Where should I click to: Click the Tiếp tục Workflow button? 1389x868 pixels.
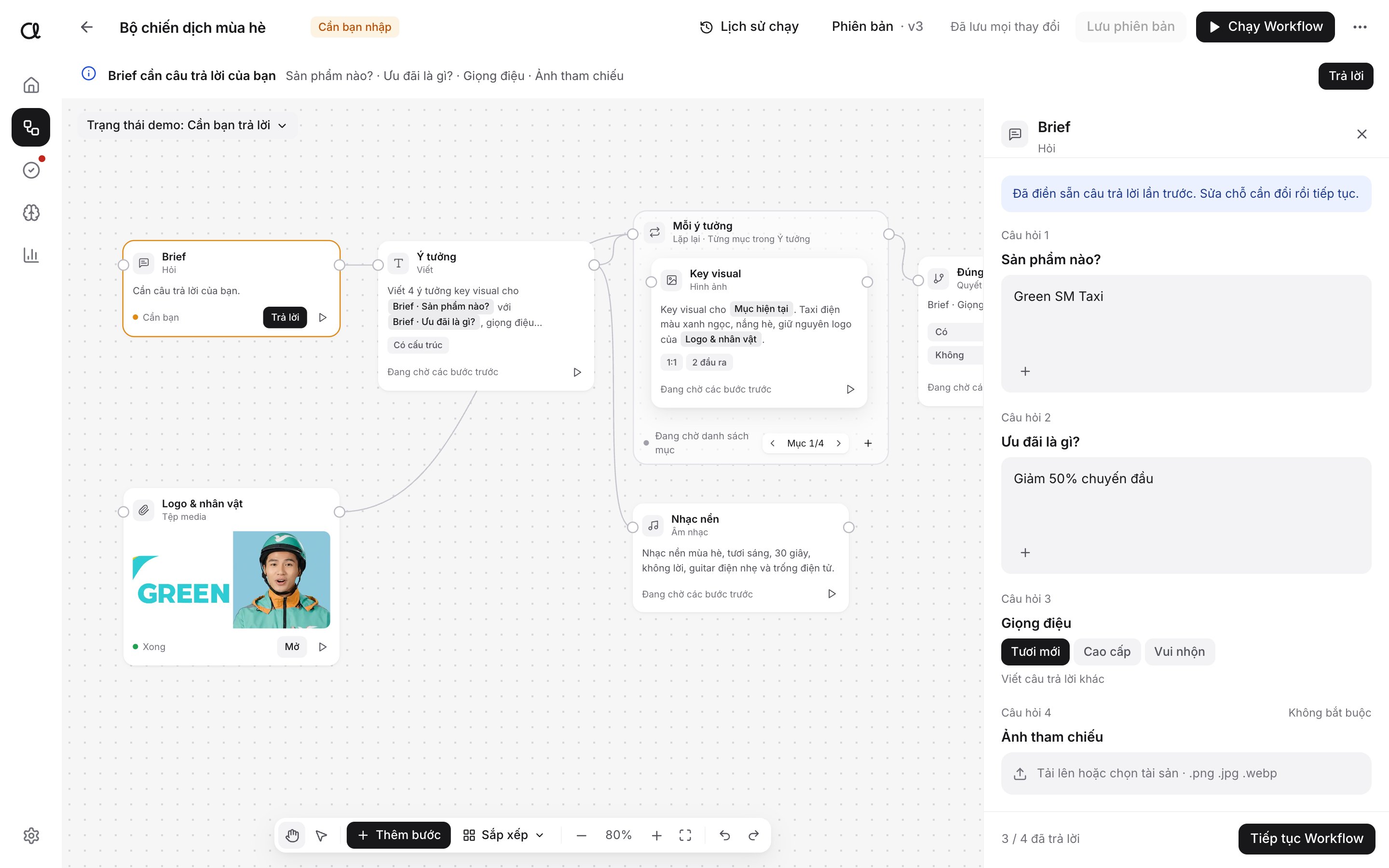tap(1307, 838)
